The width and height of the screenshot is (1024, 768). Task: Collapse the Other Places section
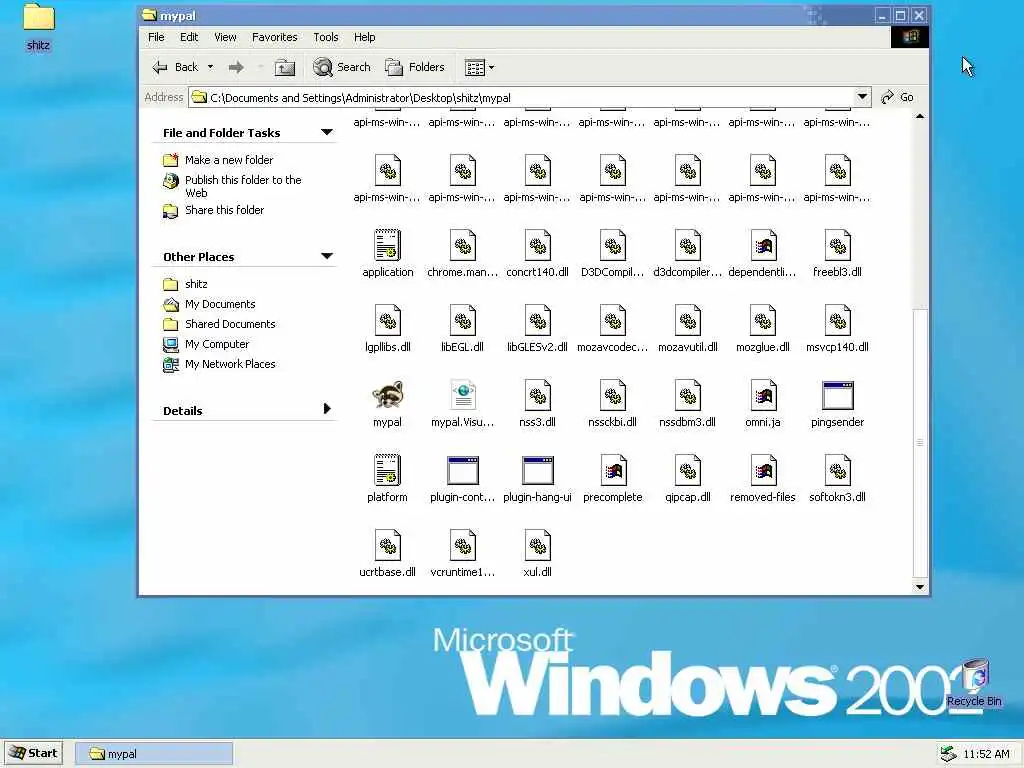(327, 256)
